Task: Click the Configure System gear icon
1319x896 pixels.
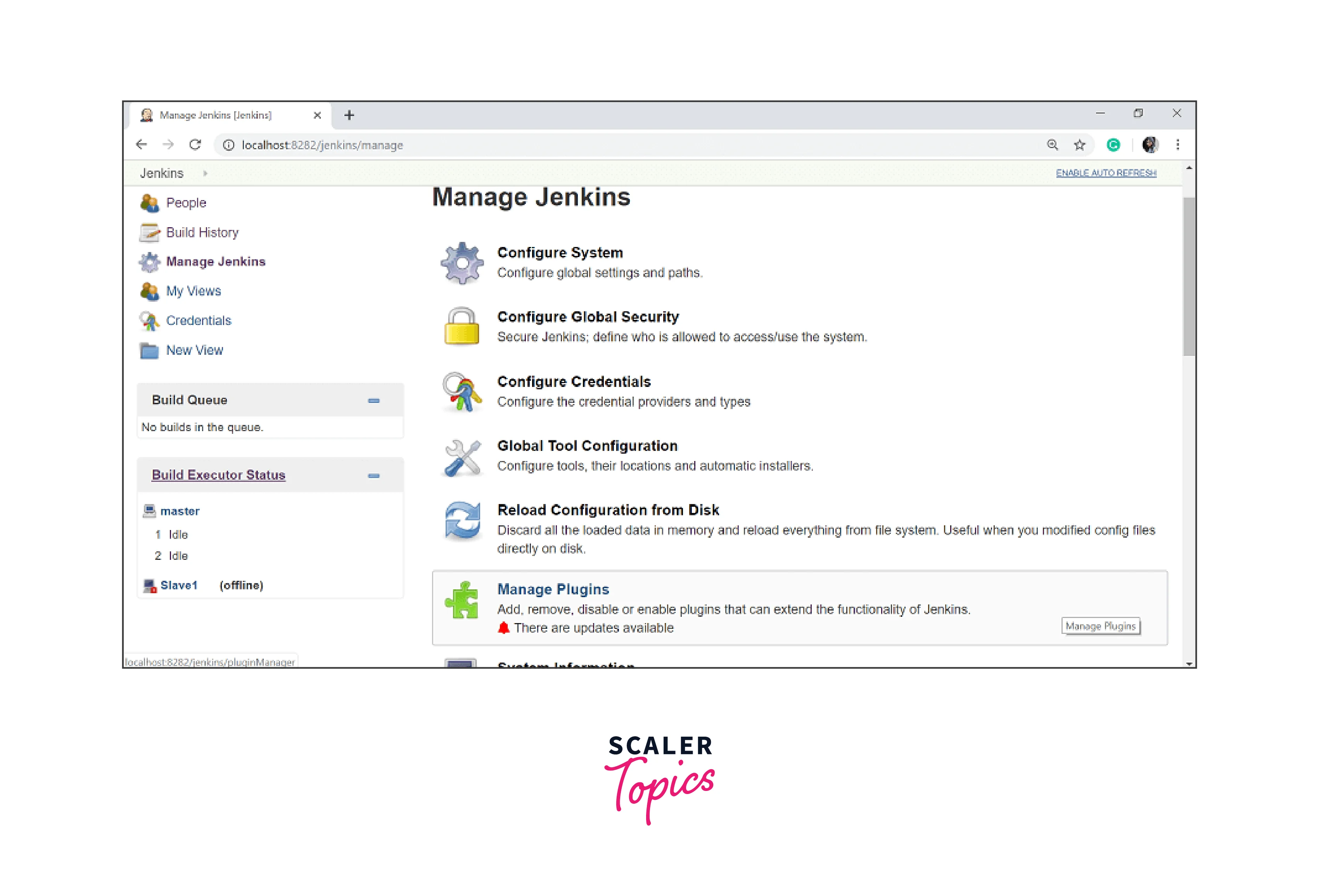Action: (x=462, y=263)
